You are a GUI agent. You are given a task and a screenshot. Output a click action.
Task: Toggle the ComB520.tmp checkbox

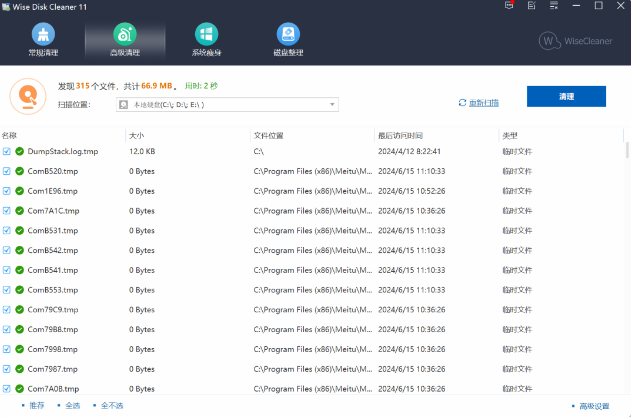[x=7, y=171]
